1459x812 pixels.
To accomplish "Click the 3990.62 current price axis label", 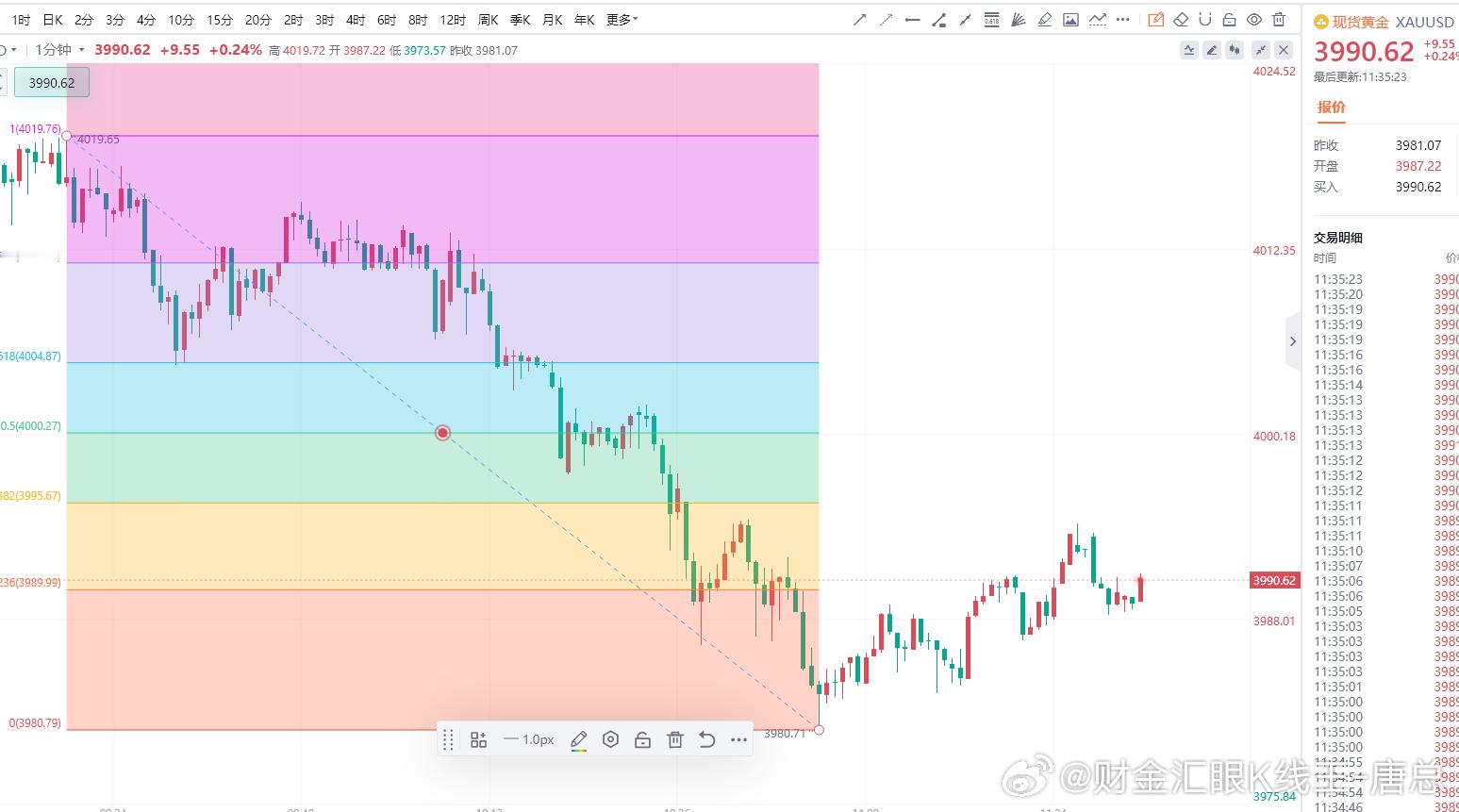I will [x=1275, y=581].
